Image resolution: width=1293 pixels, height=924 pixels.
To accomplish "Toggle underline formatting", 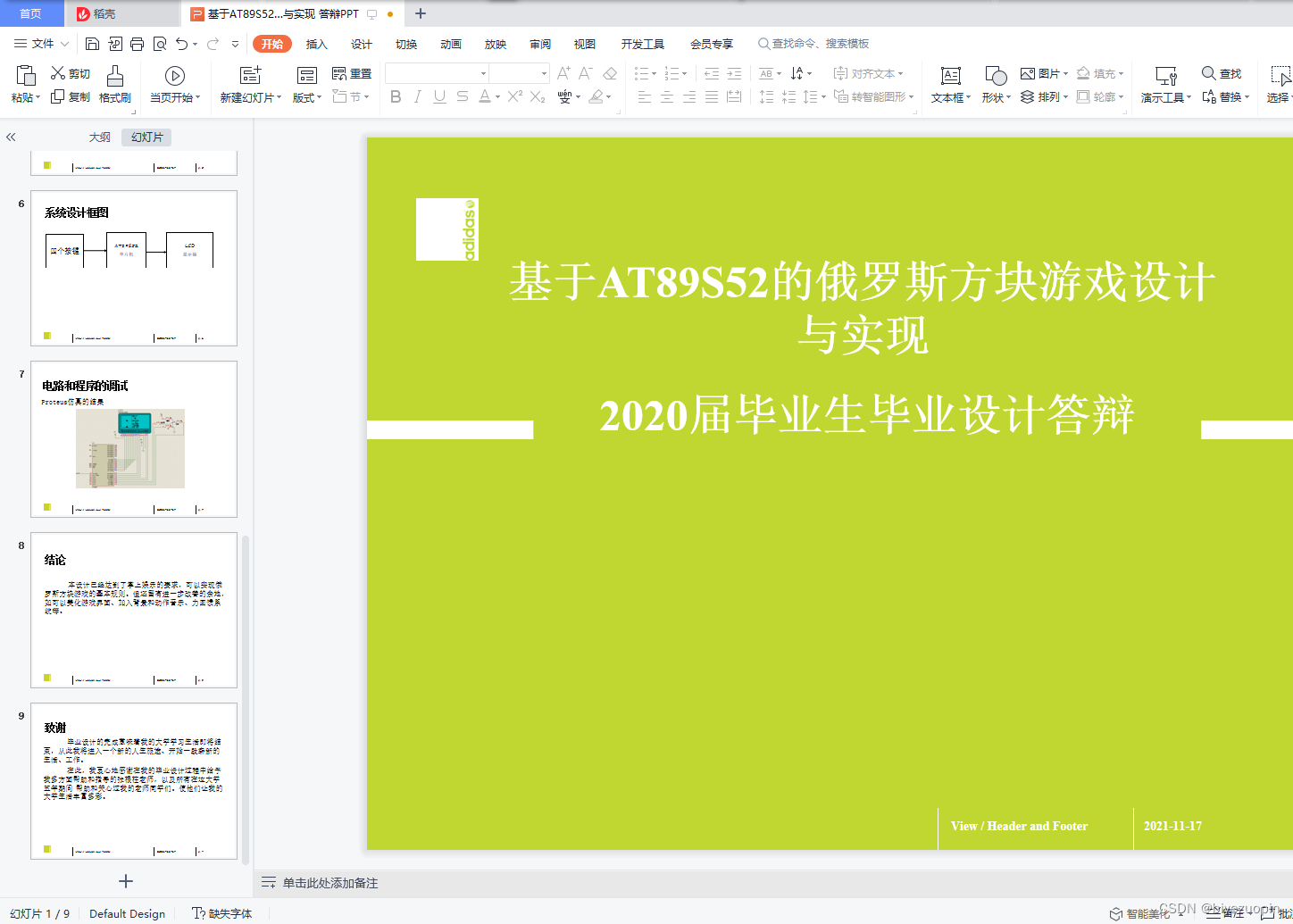I will (x=438, y=97).
